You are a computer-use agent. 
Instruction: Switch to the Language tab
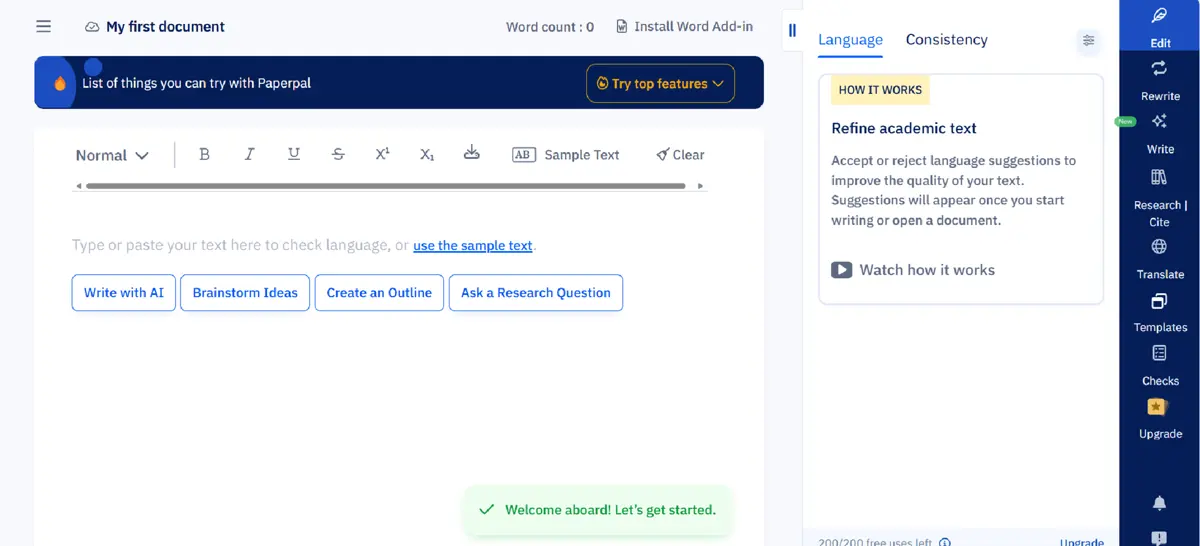pyautogui.click(x=850, y=40)
